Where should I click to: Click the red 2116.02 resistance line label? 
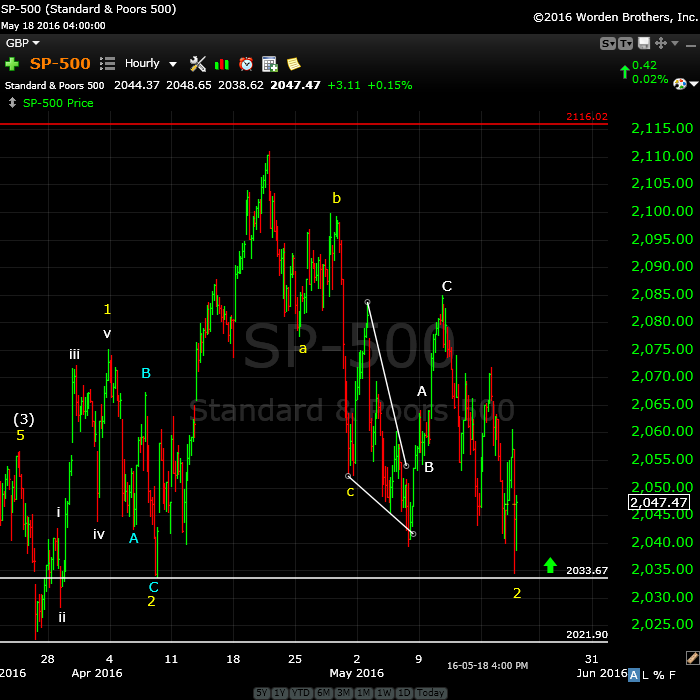pos(587,117)
